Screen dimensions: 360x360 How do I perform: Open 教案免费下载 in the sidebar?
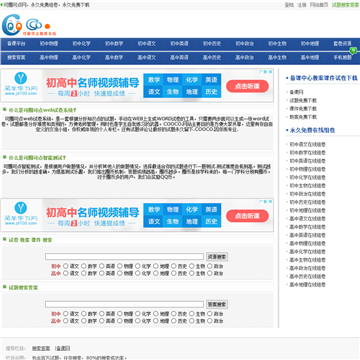303,117
